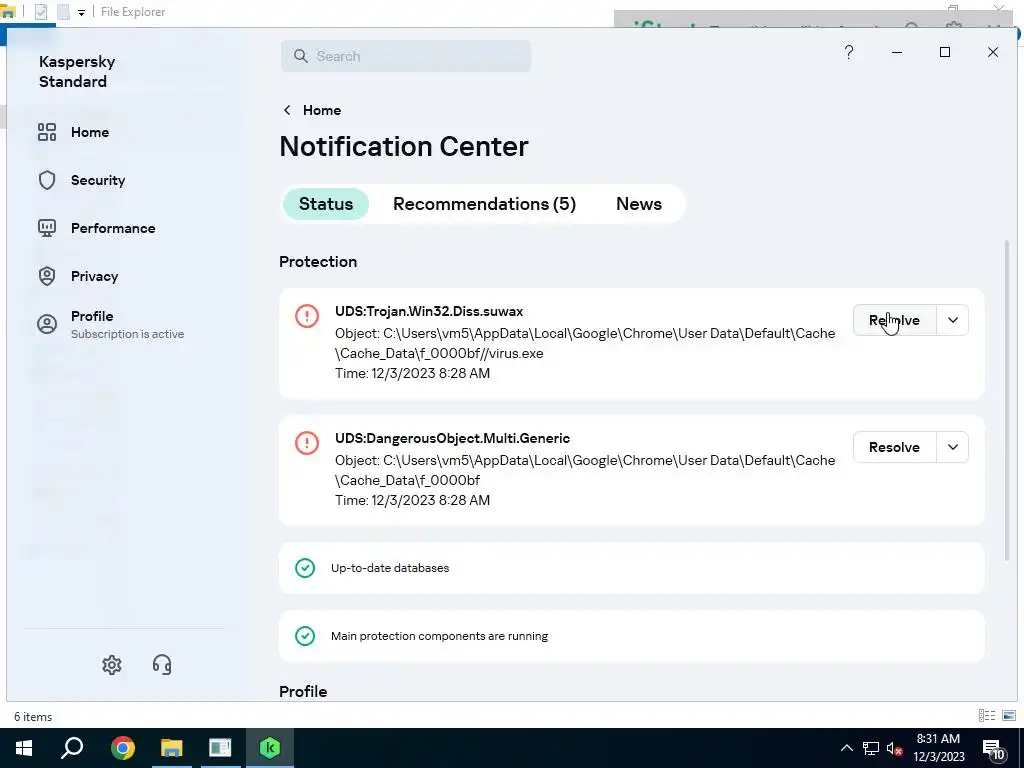Open taskbar search magnifier
This screenshot has width=1024, height=768.
[x=72, y=748]
